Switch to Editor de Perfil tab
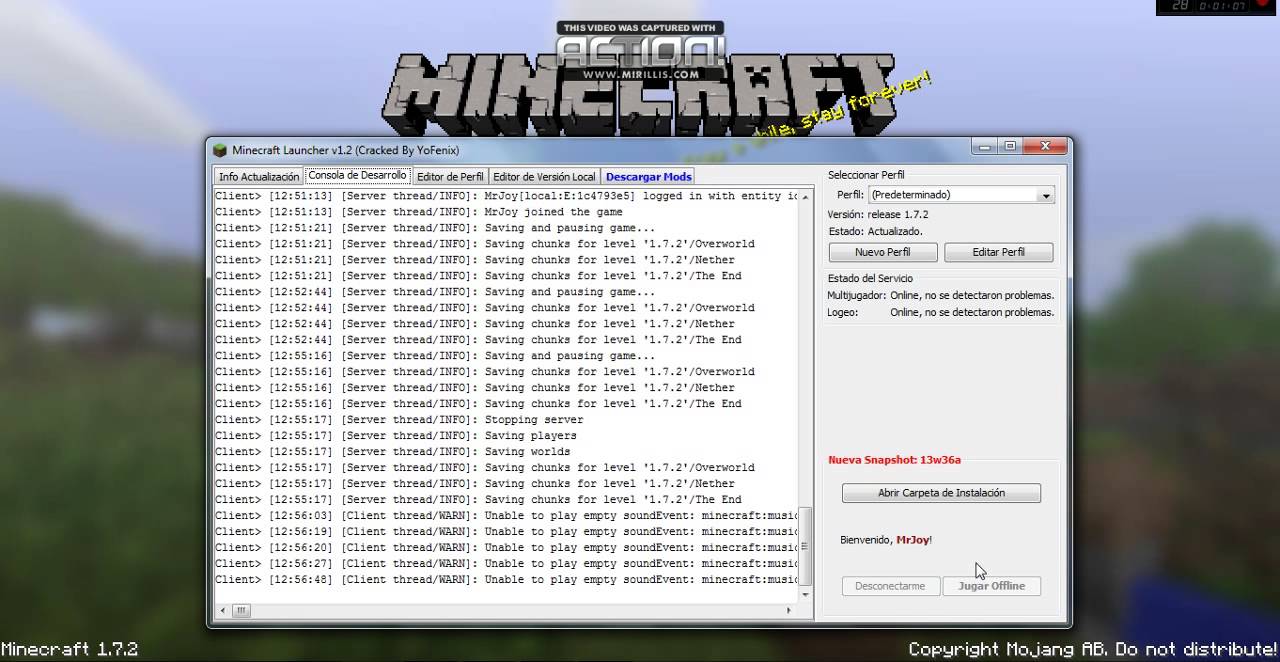Screen dimensions: 1280x662 click(x=450, y=177)
